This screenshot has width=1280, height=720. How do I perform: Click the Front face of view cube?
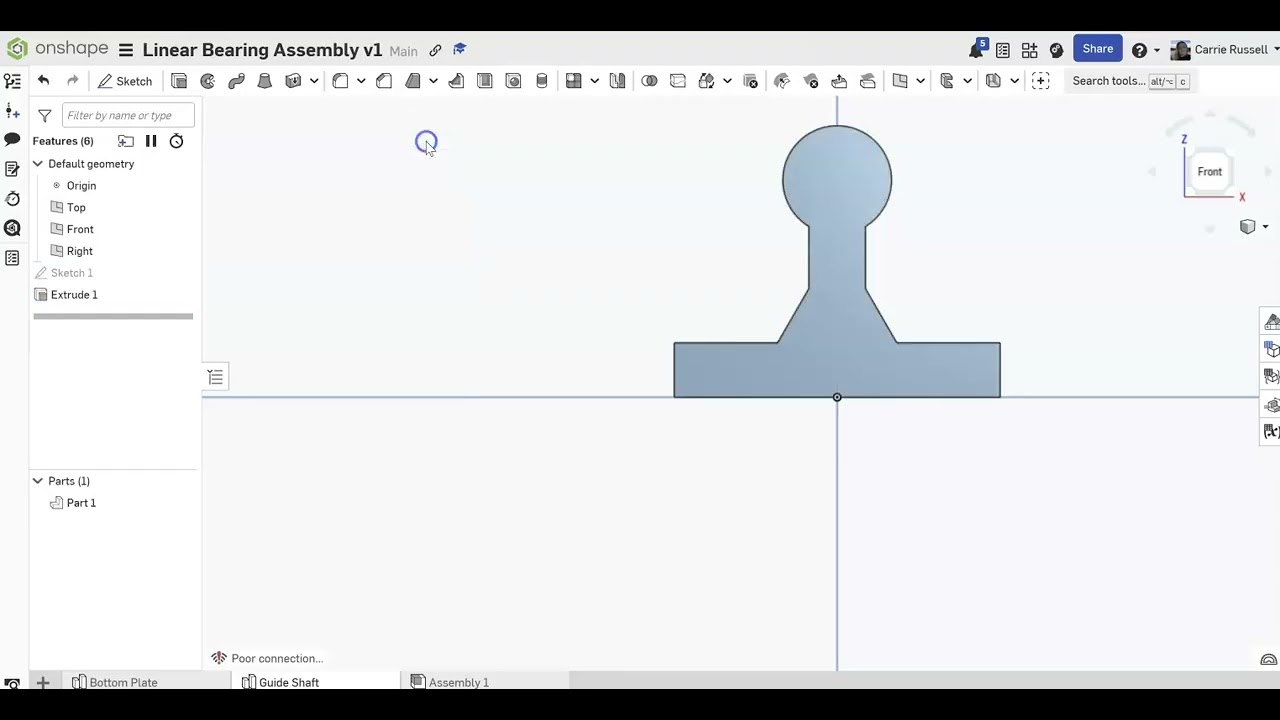click(x=1210, y=172)
